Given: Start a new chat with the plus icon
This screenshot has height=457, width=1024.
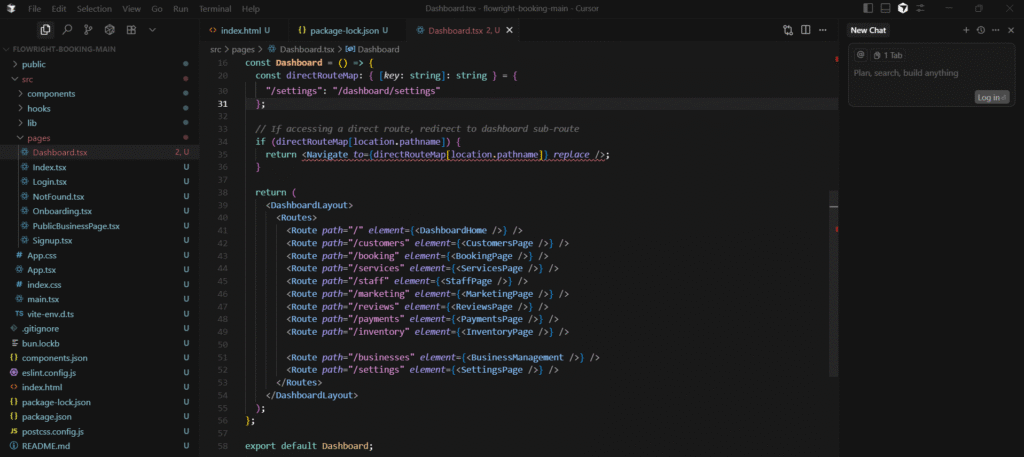Looking at the screenshot, I should [966, 30].
